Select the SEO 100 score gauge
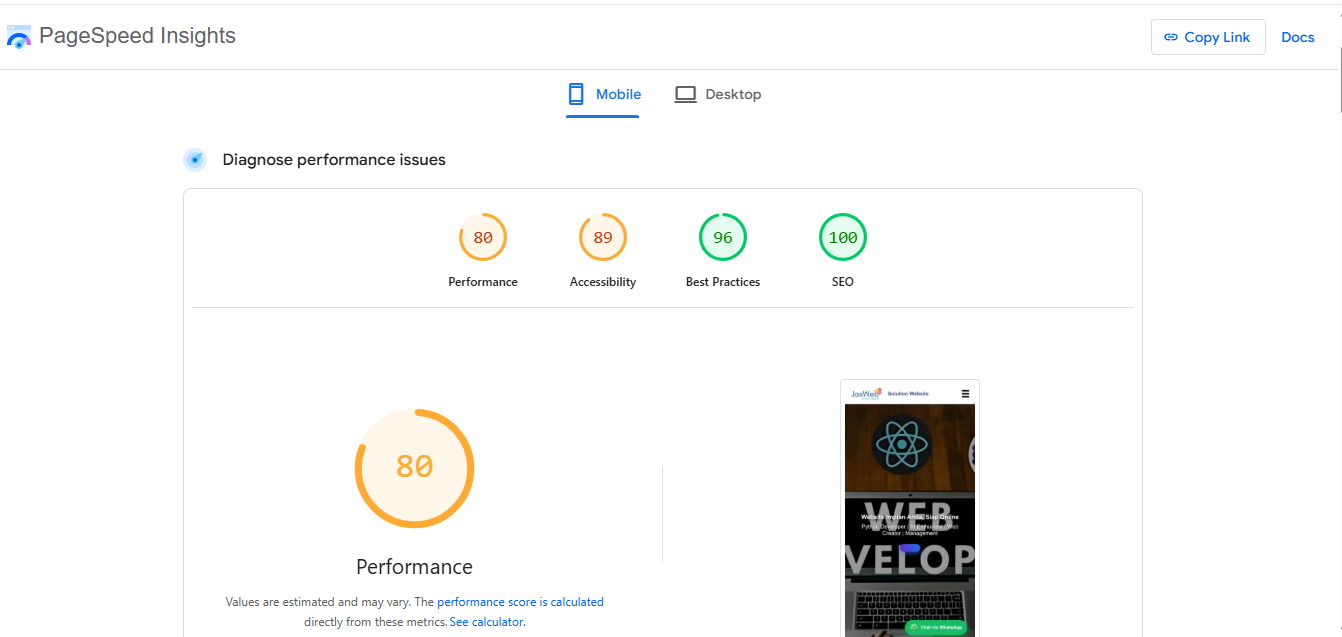The image size is (1342, 637). pos(843,238)
